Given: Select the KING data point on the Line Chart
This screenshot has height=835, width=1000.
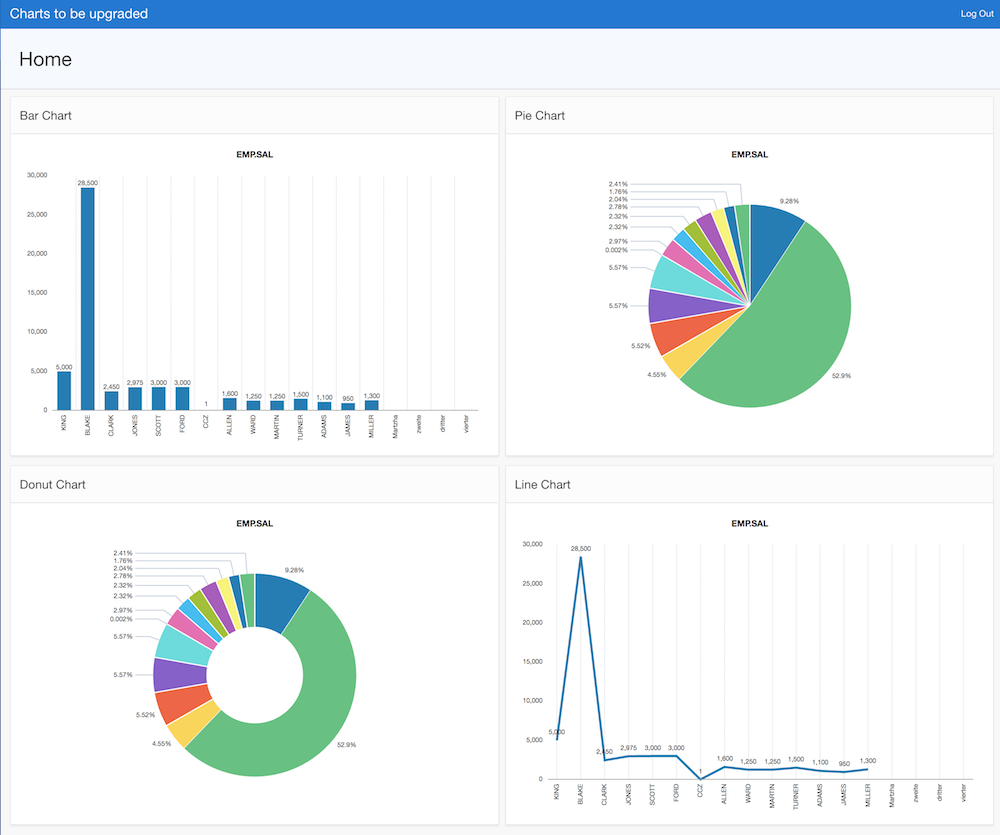Looking at the screenshot, I should pos(556,740).
